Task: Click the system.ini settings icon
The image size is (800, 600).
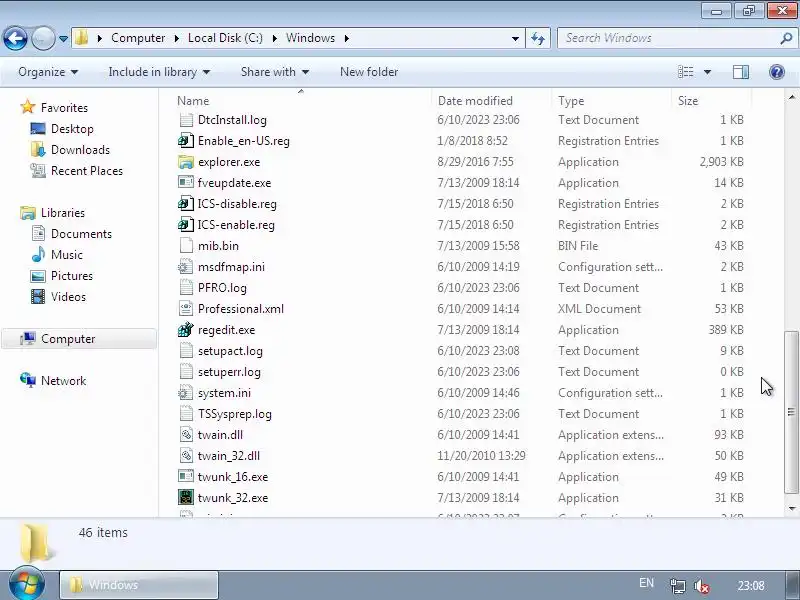Action: (186, 393)
